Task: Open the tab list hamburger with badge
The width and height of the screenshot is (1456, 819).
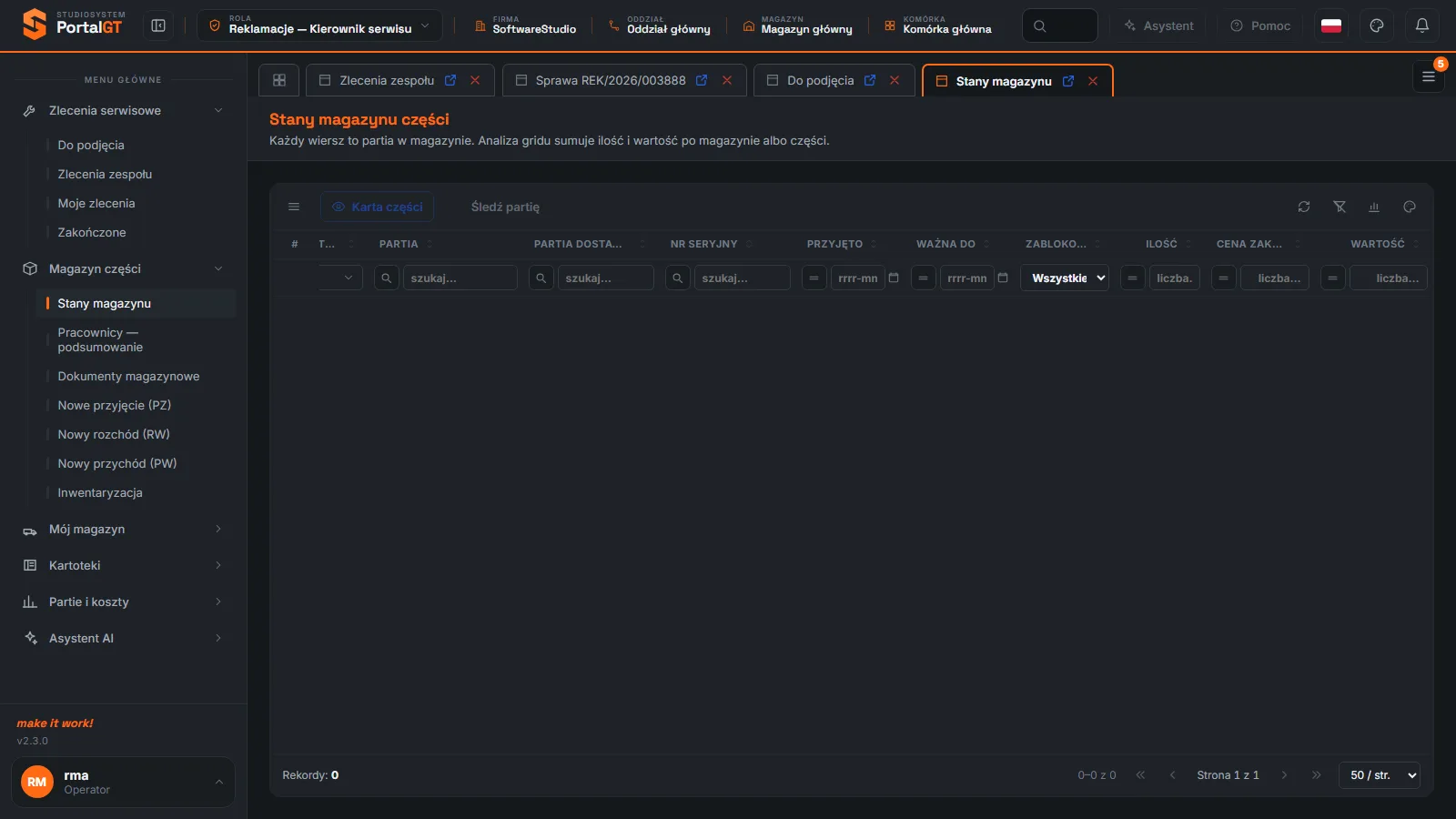Action: tap(1429, 76)
